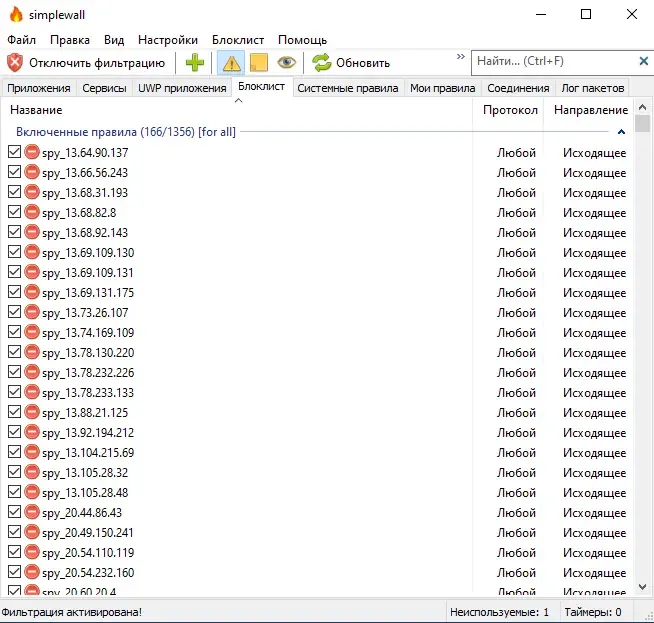Switch to the Системные правила tab

[348, 88]
